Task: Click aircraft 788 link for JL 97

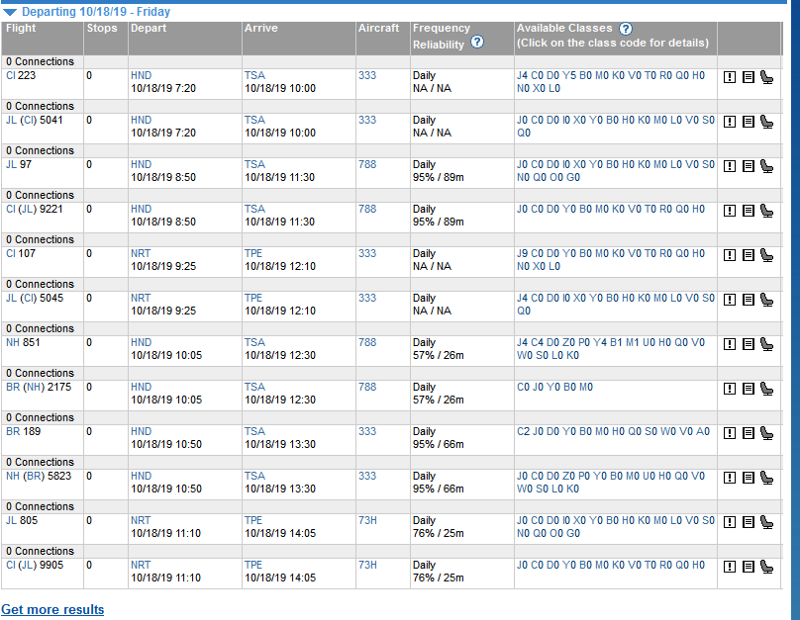Action: click(367, 164)
